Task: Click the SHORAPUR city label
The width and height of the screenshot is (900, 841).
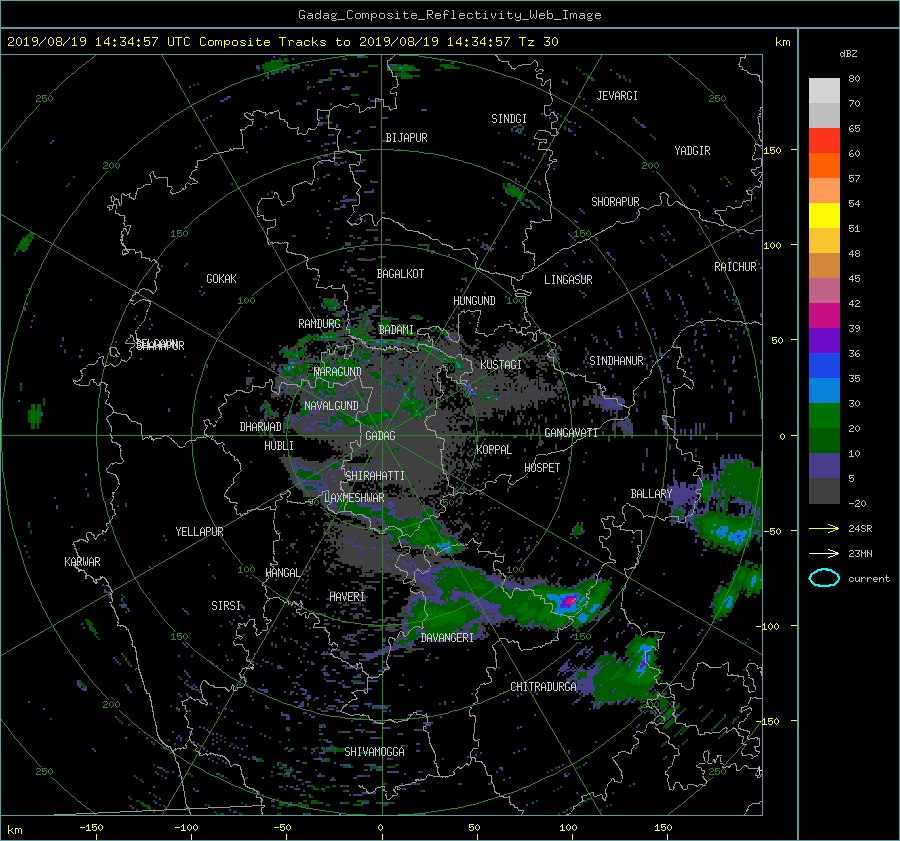Action: click(615, 202)
